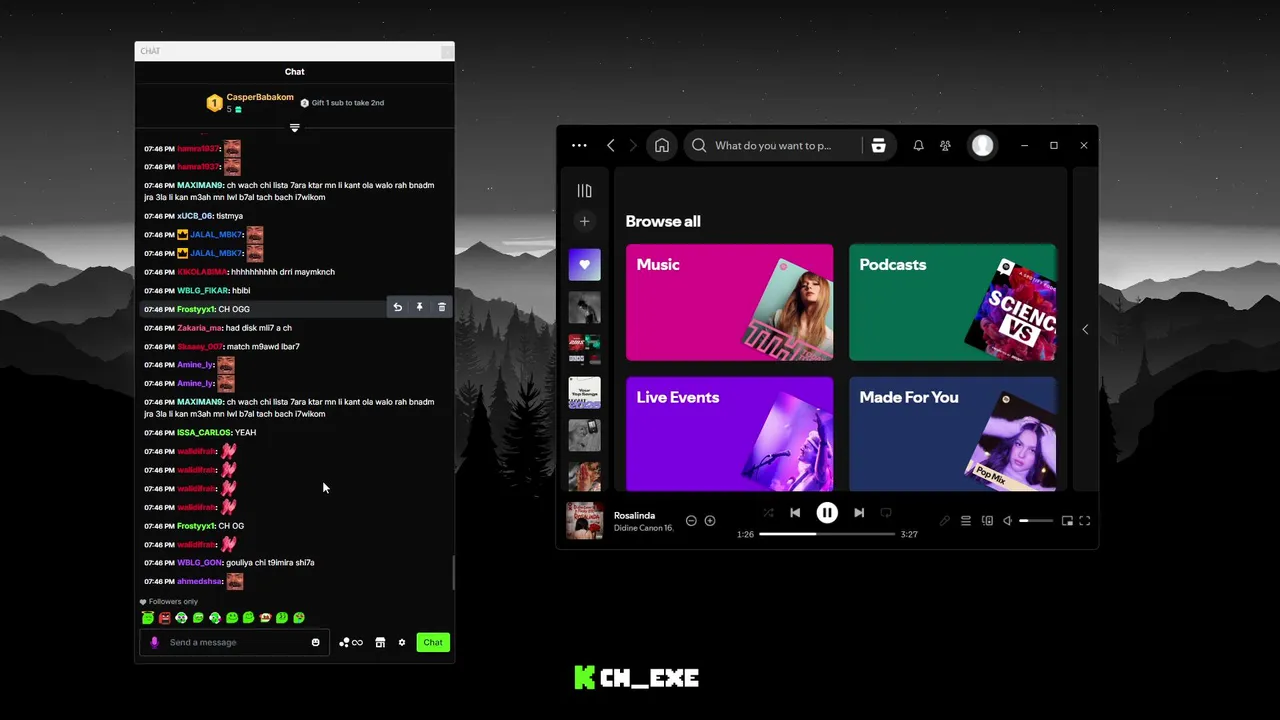Expand Your Library in Spotify sidebar
The image size is (1280, 720).
(x=584, y=191)
